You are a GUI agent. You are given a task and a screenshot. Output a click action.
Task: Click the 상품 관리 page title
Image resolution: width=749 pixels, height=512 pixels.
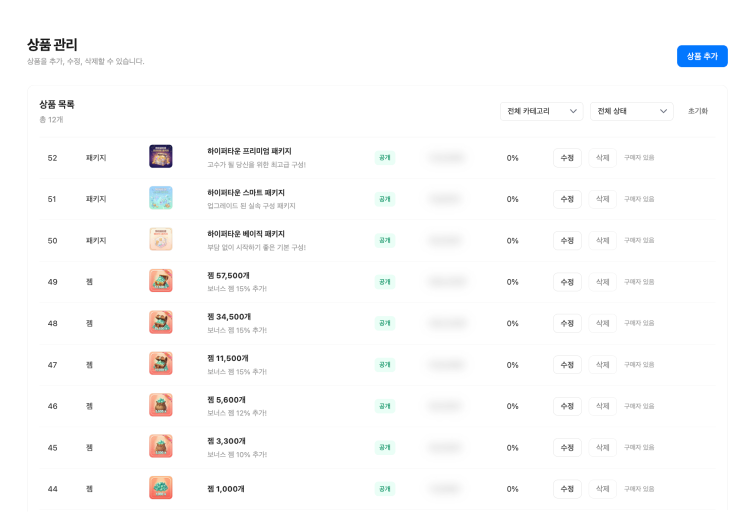point(52,45)
